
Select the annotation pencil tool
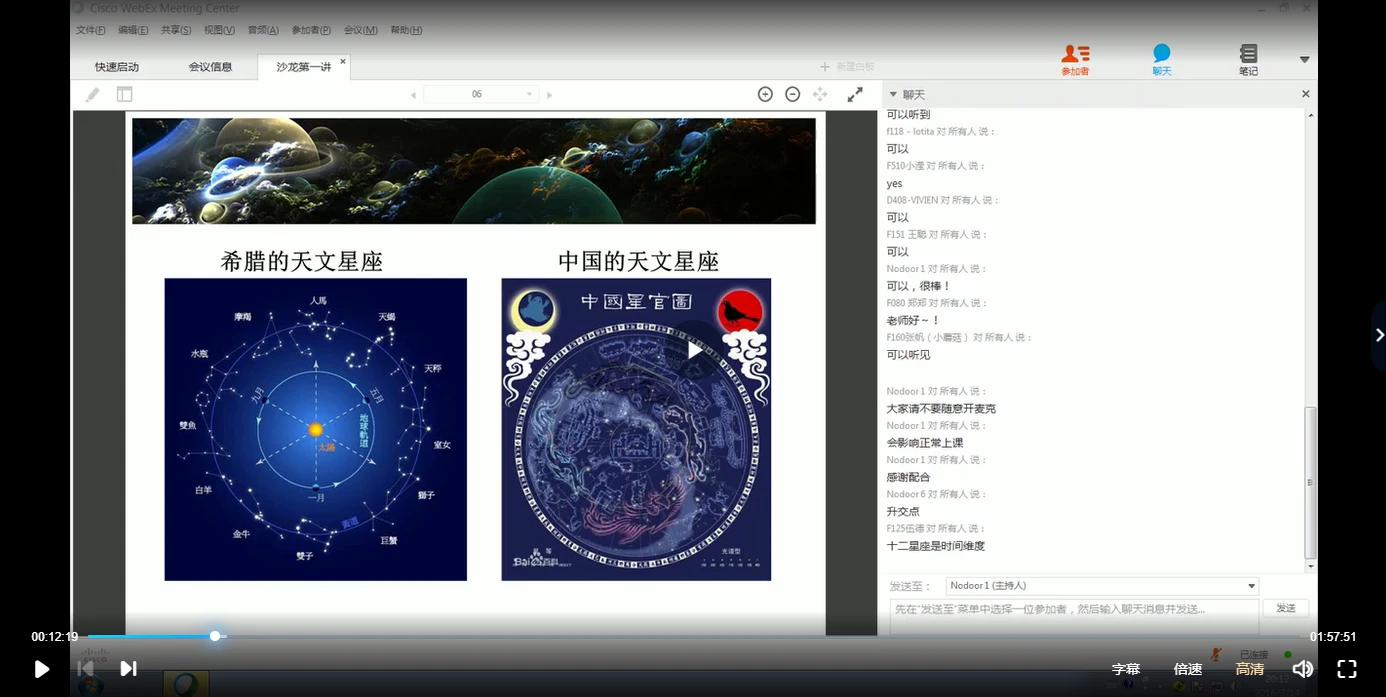coord(92,94)
